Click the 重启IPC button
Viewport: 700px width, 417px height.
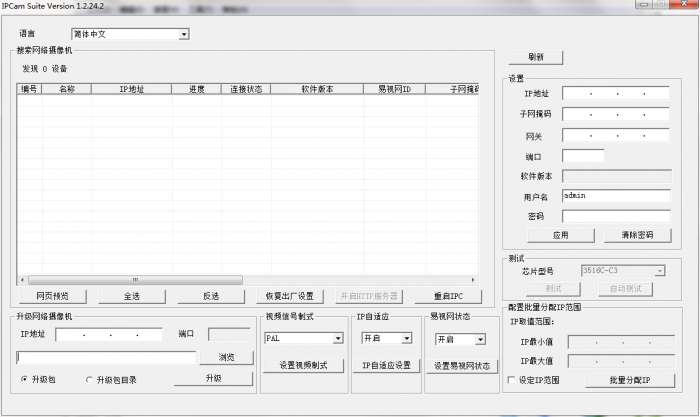448,296
